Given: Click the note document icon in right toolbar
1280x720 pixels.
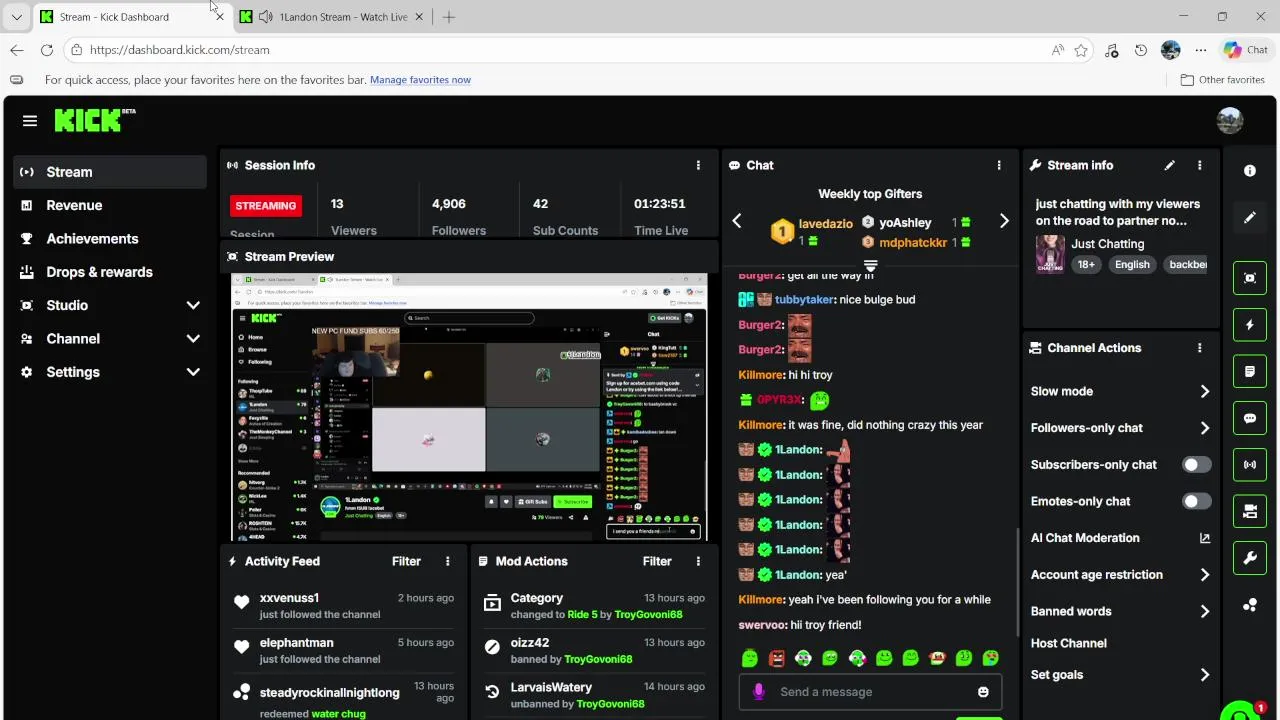Looking at the screenshot, I should point(1250,371).
